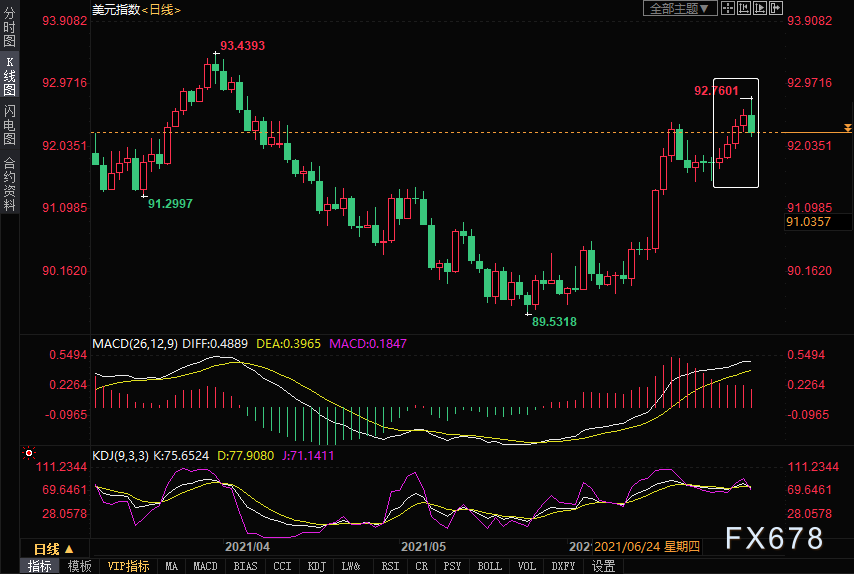Switch to the 模板 templates tab
The image size is (854, 574).
80,566
